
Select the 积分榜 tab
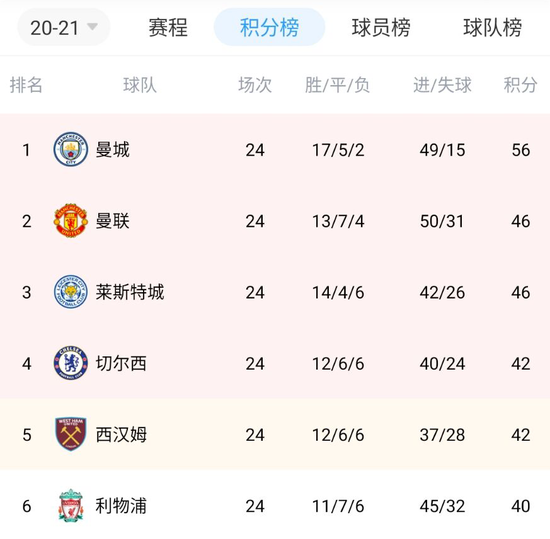pyautogui.click(x=269, y=27)
